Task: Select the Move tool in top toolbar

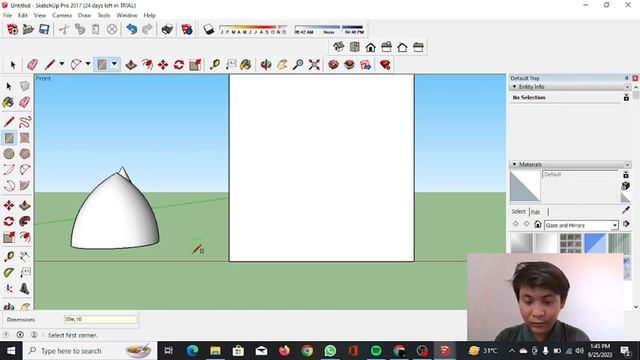Action: pyautogui.click(x=163, y=64)
